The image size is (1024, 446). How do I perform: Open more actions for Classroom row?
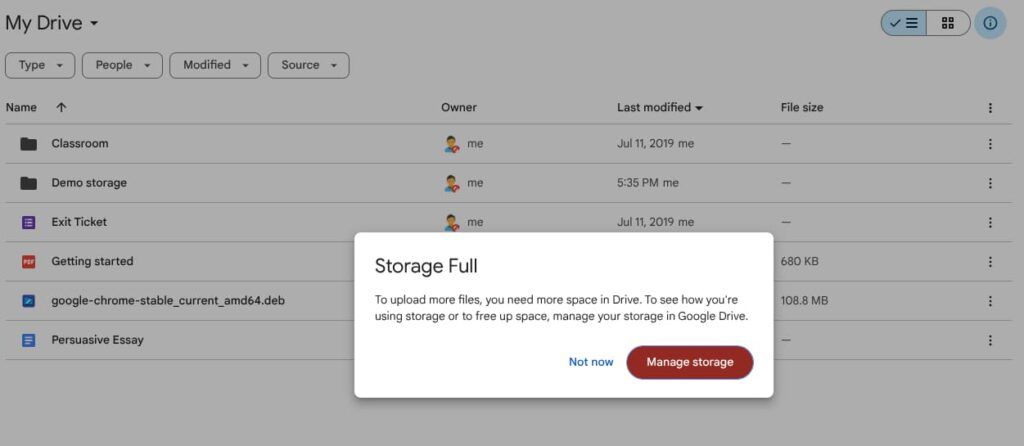[x=990, y=144]
